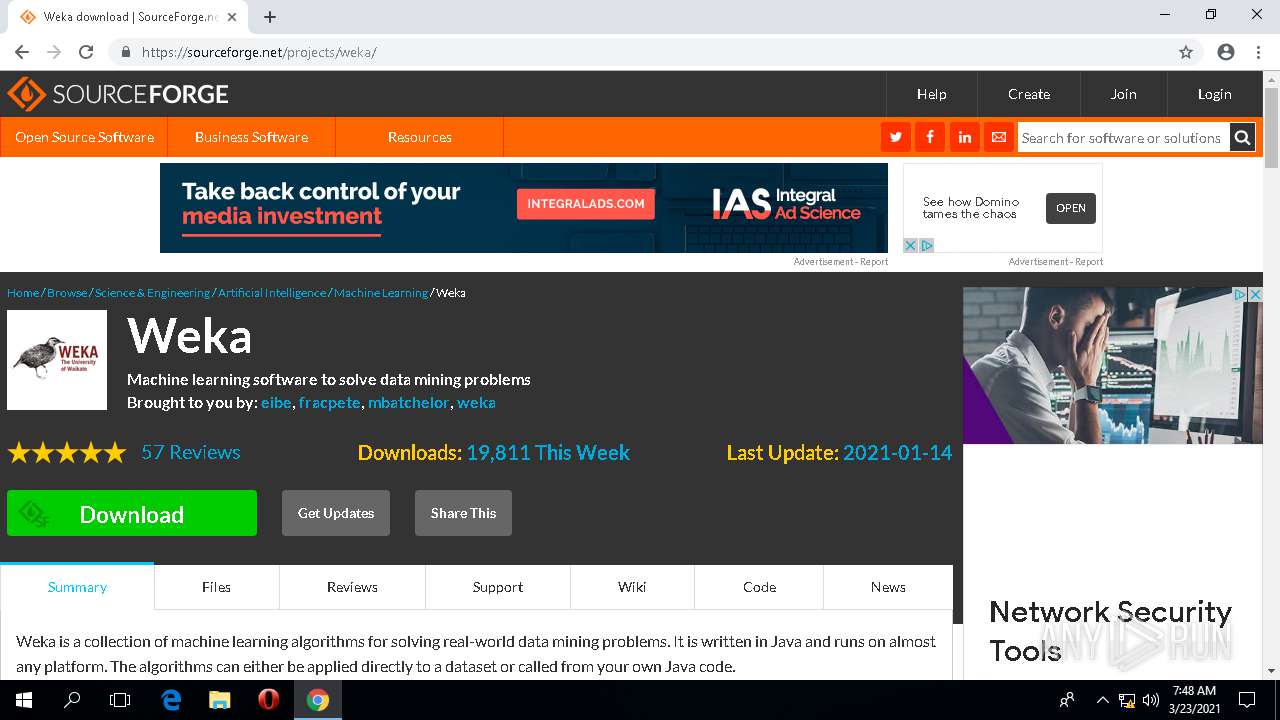Image resolution: width=1280 pixels, height=720 pixels.
Task: Go to Home breadcrumb
Action: pyautogui.click(x=23, y=293)
